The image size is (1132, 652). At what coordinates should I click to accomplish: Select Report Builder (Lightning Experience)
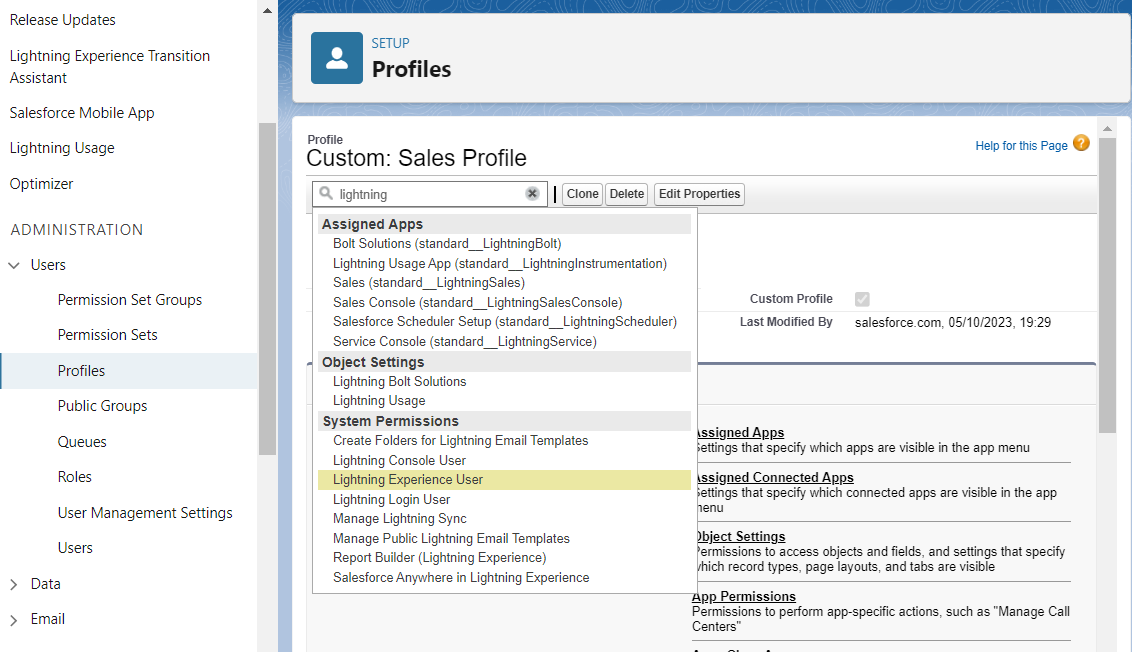440,557
